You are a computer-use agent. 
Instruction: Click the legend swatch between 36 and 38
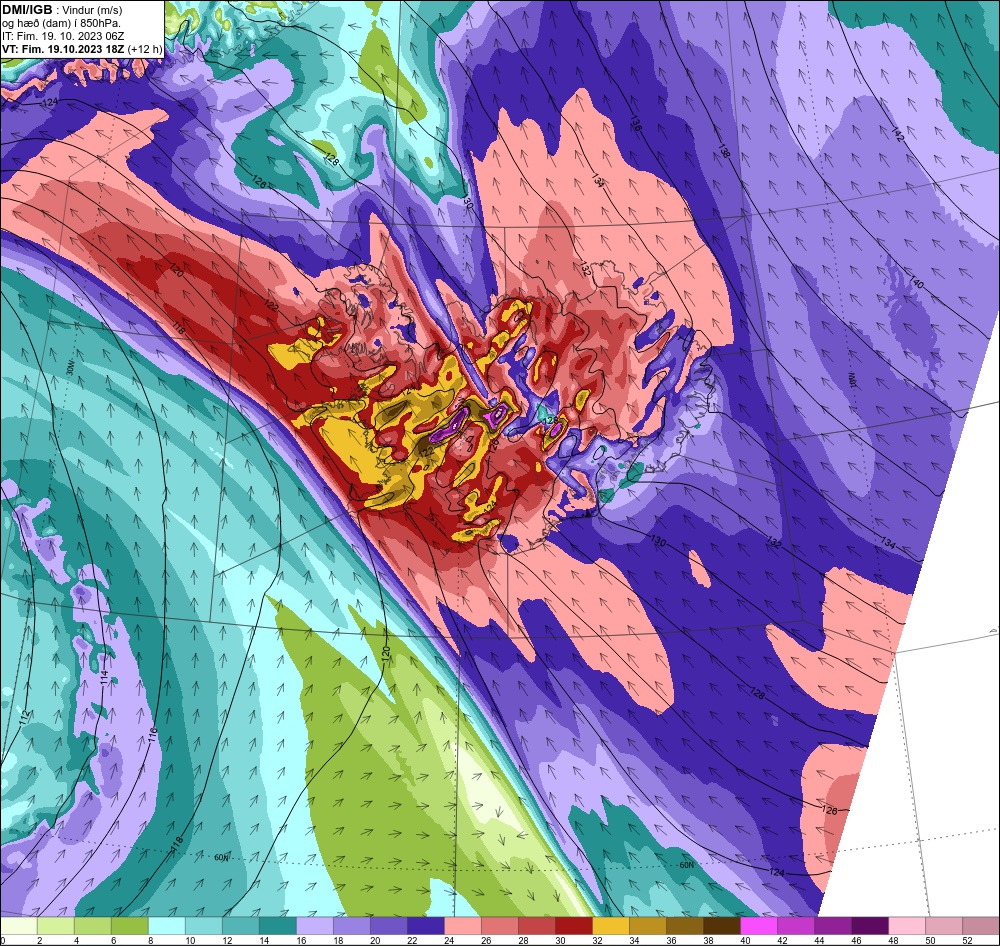685,926
